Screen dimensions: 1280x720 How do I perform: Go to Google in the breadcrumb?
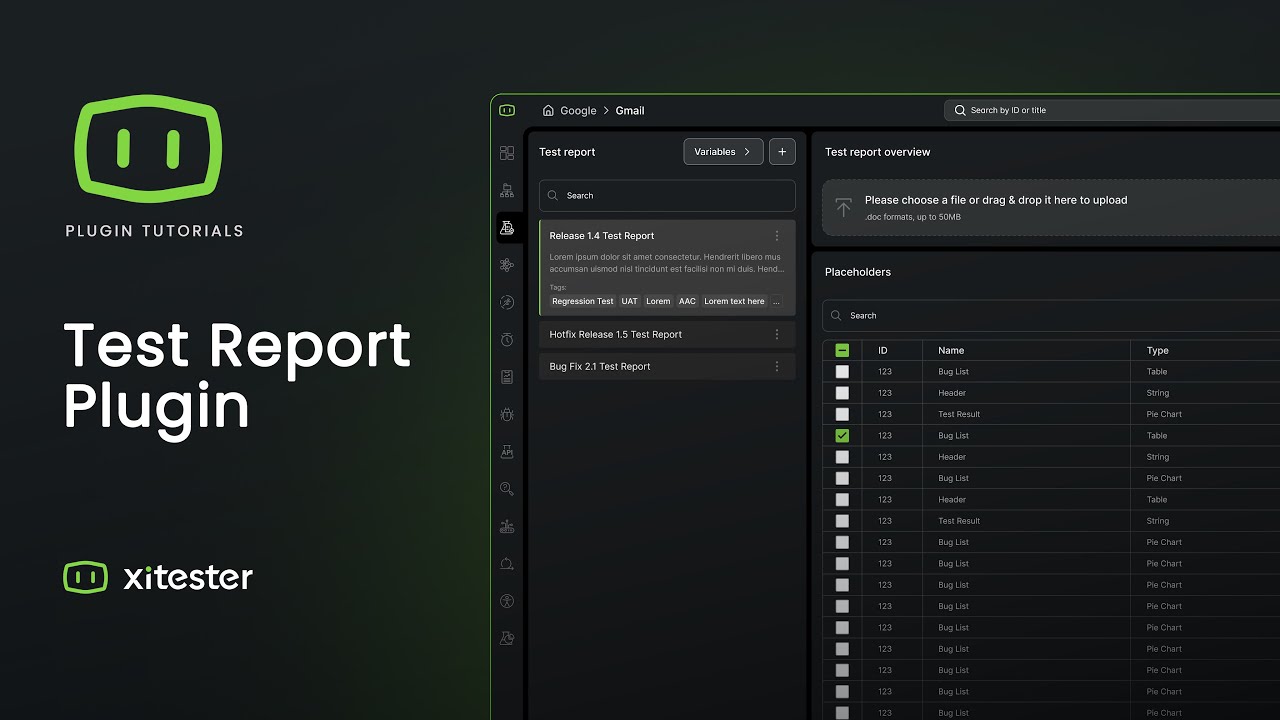[x=578, y=111]
